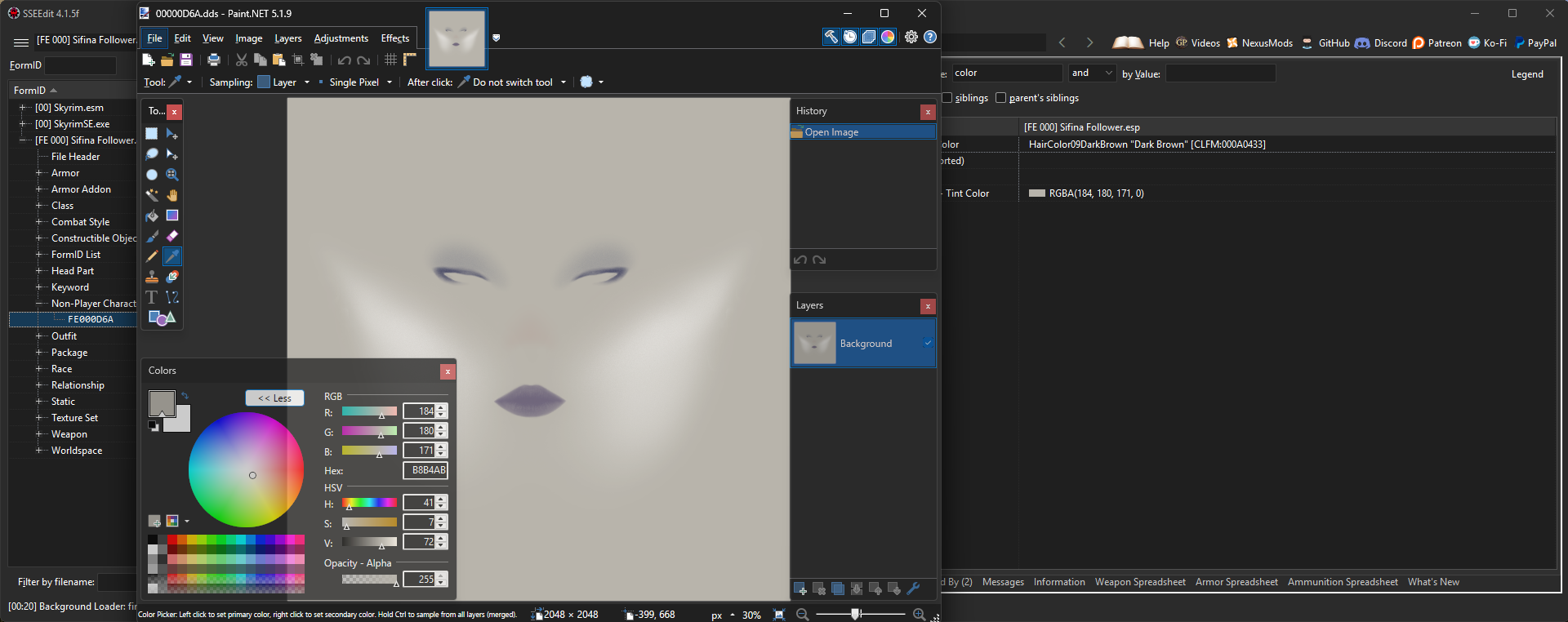1568x622 pixels.
Task: Select the Magic Wand tool
Action: 152,195
